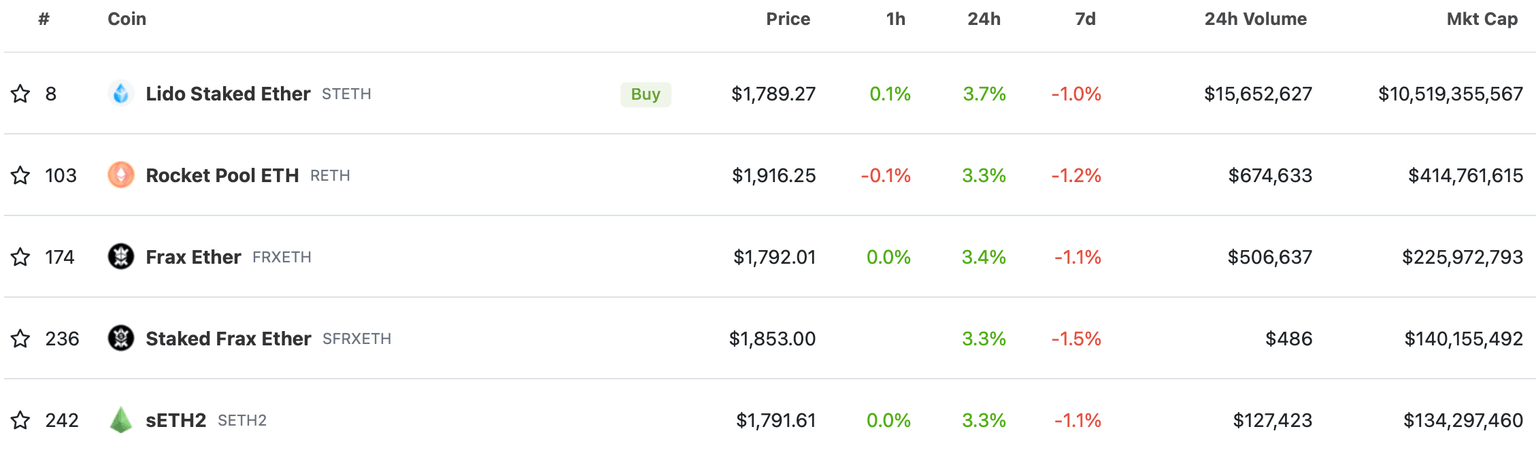Click the Lido Staked Ether coin logo

point(120,94)
